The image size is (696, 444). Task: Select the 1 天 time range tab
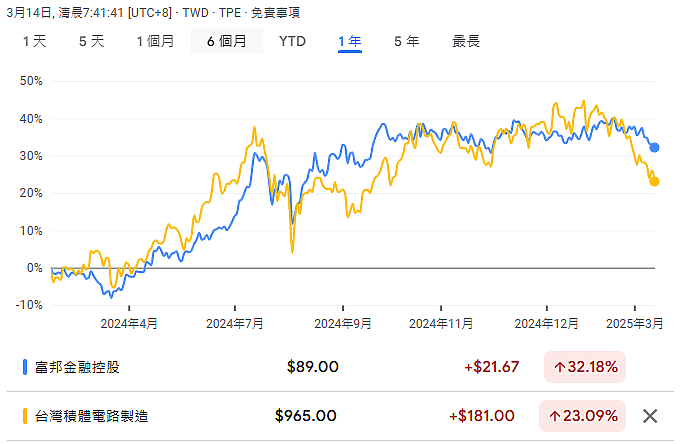tap(35, 41)
